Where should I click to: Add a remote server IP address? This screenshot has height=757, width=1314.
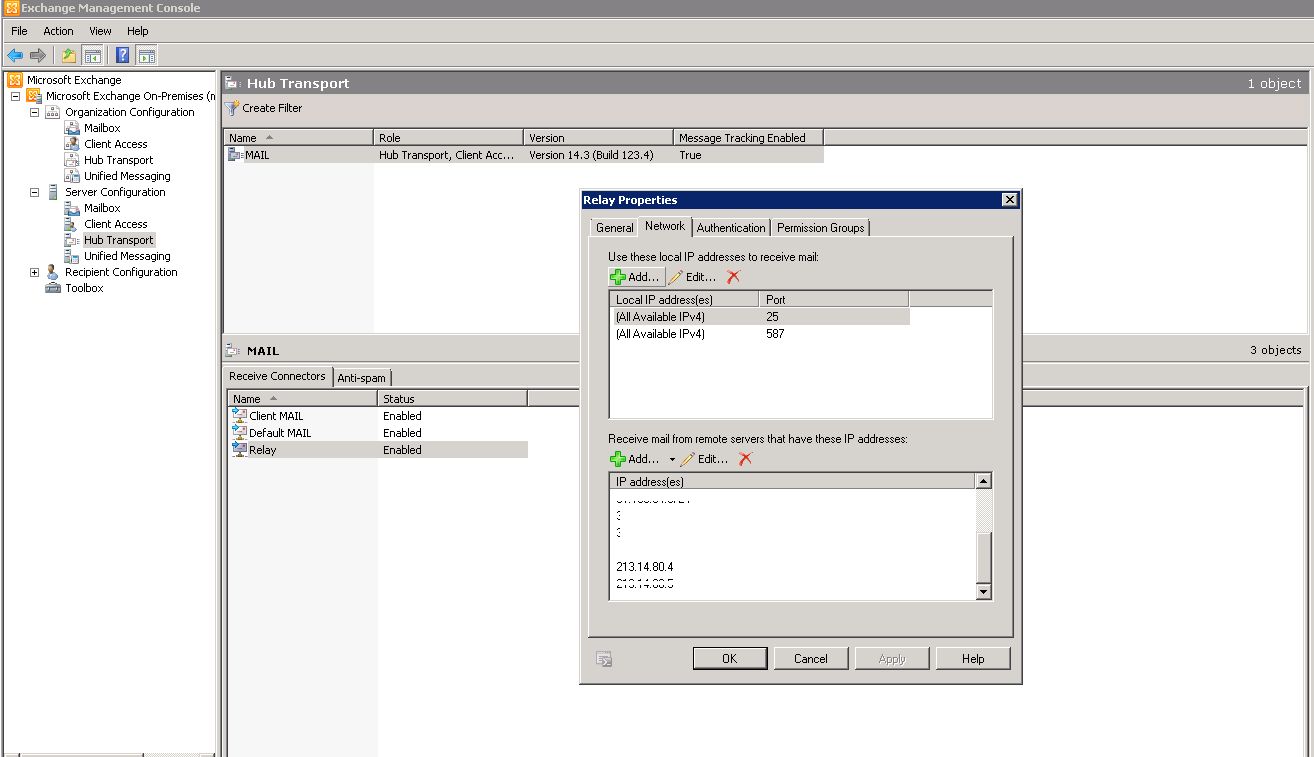coord(636,460)
